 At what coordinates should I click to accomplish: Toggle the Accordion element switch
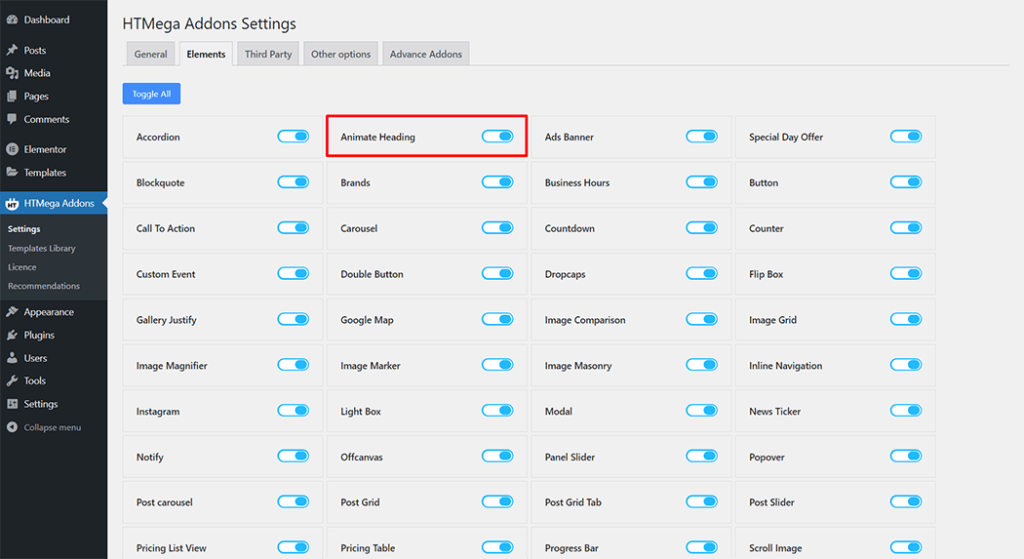coord(293,136)
